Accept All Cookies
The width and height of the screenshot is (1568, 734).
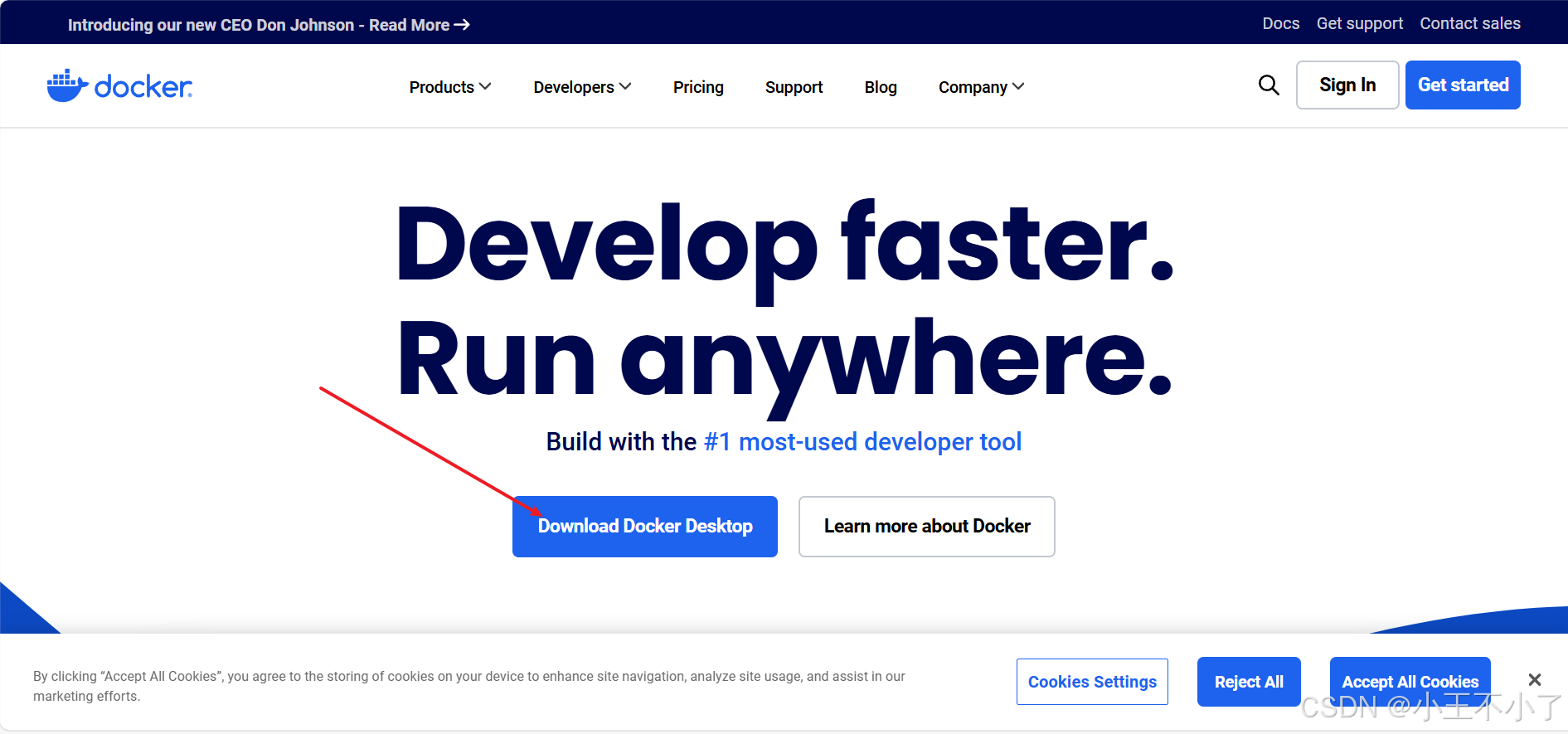pos(1410,682)
